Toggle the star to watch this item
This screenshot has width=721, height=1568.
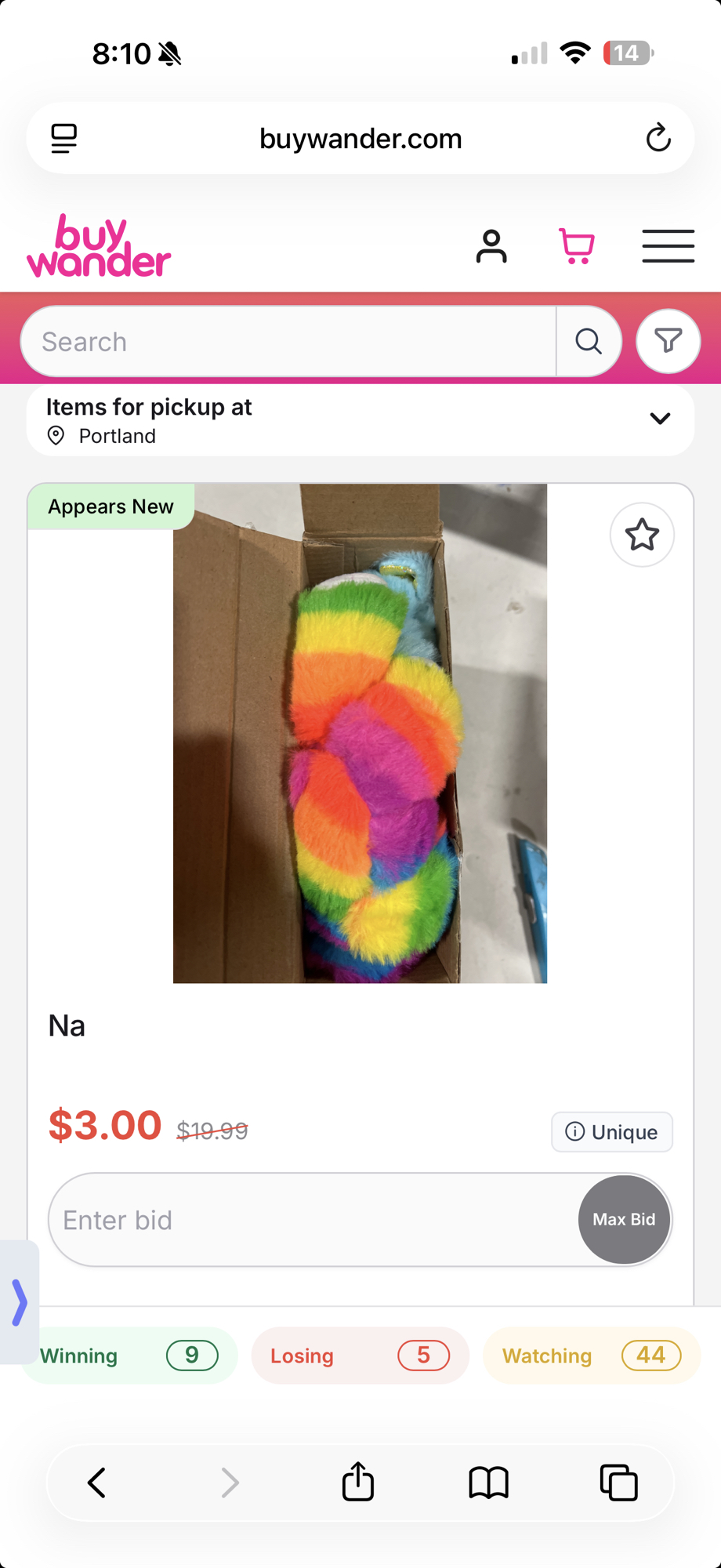(x=642, y=535)
